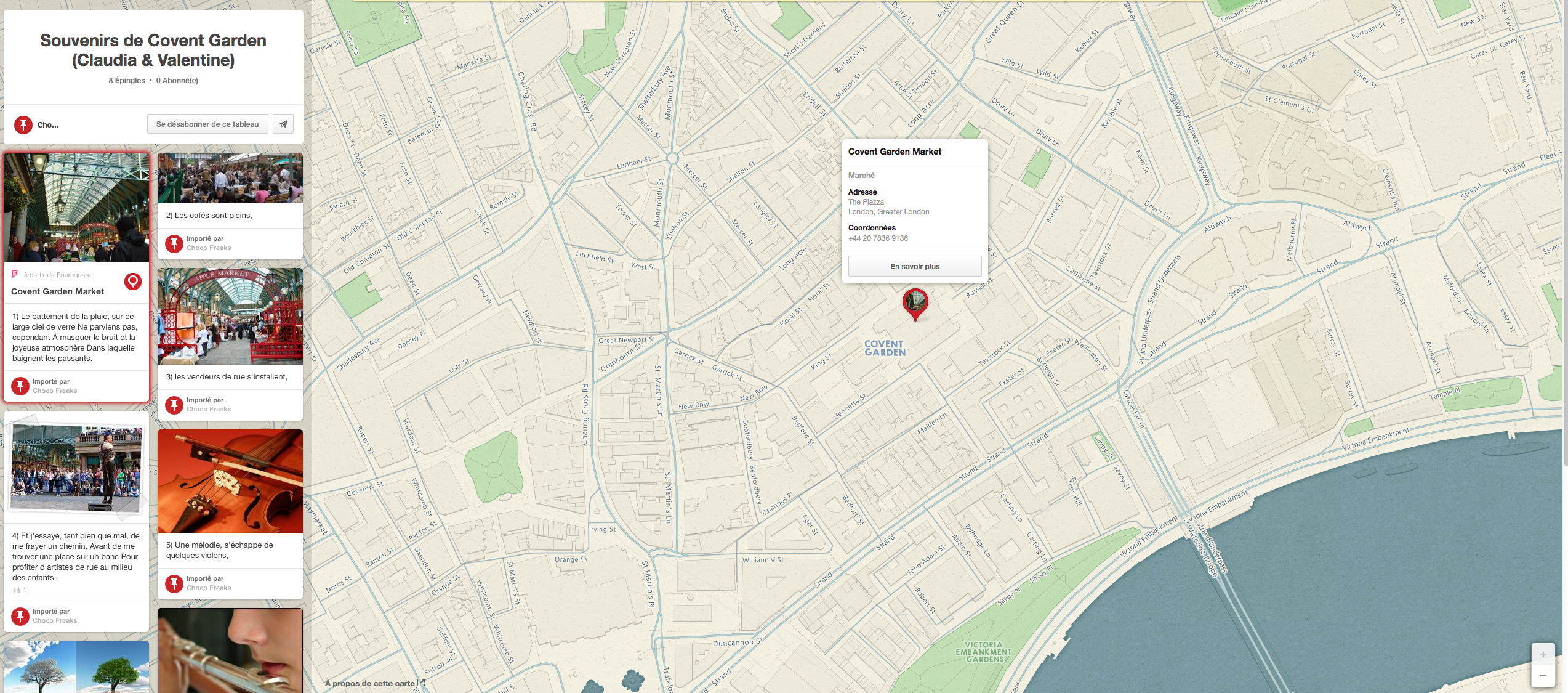Click 'Choco Freaks' under 'Les cafés sont pleins'
The height and width of the screenshot is (693, 1568).
pyautogui.click(x=209, y=248)
